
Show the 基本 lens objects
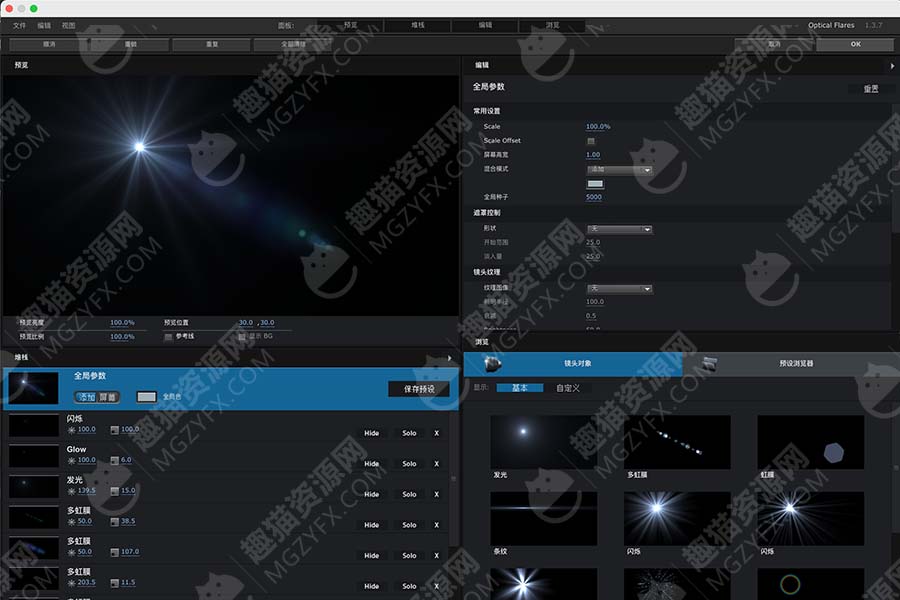point(519,388)
